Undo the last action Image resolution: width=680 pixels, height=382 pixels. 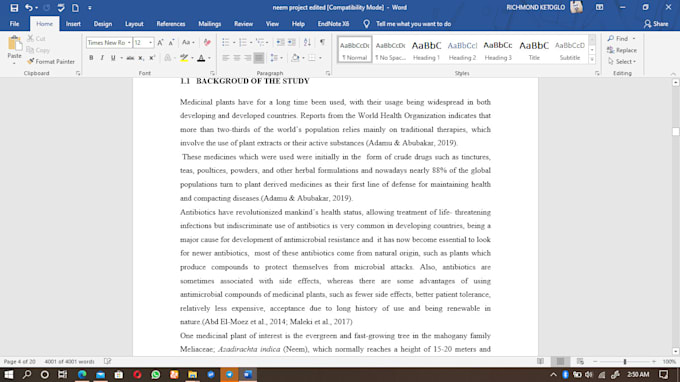pyautogui.click(x=29, y=8)
